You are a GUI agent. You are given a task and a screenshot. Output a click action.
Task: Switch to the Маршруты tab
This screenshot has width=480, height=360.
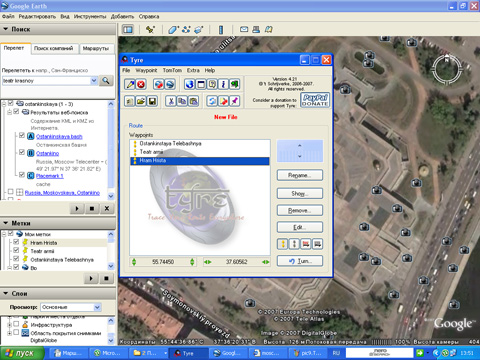tap(96, 48)
